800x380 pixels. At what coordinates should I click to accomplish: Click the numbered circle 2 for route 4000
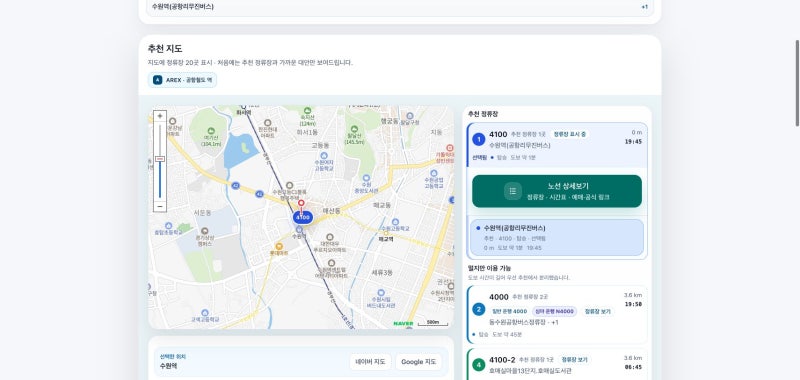(478, 309)
